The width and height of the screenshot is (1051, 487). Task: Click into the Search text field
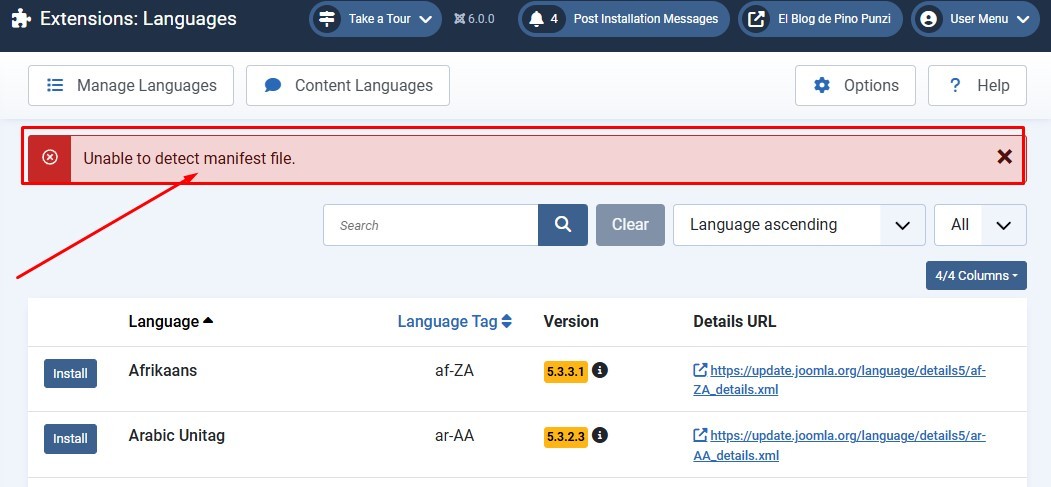pos(431,225)
